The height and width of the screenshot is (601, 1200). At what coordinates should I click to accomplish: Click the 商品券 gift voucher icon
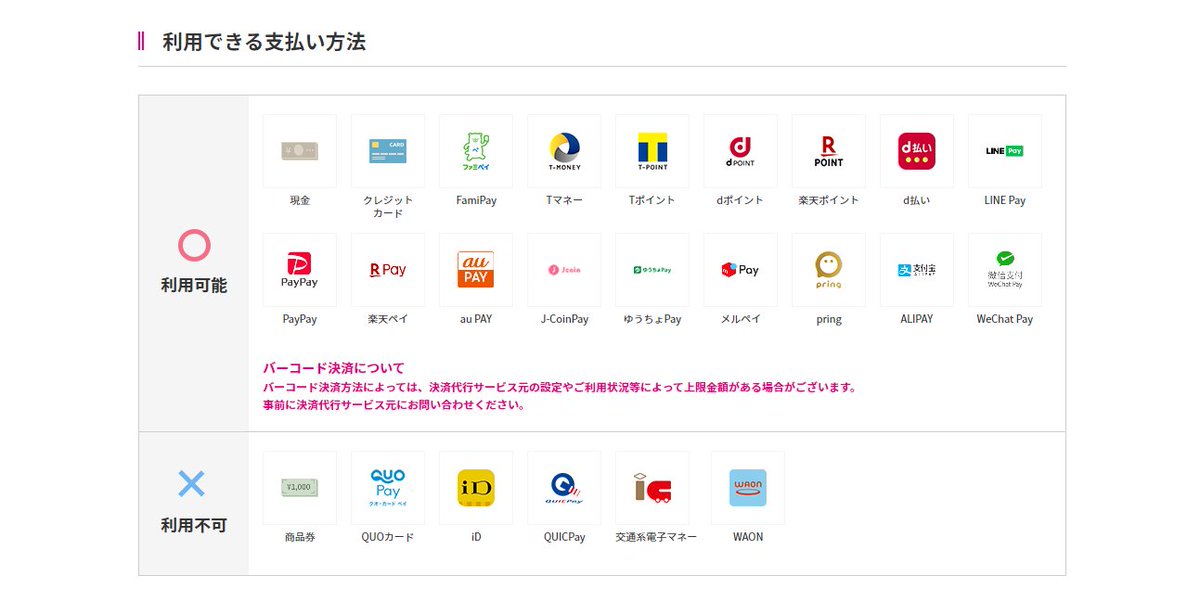pyautogui.click(x=300, y=488)
